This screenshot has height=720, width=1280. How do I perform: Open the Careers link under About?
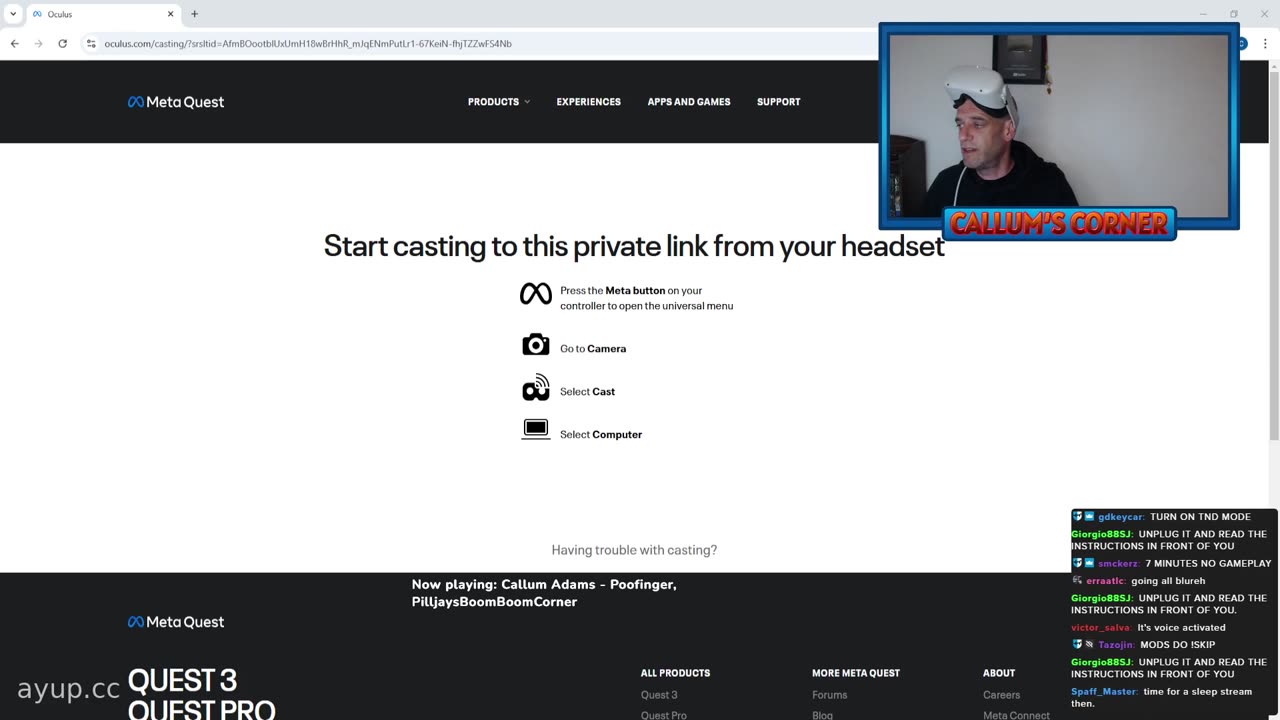[1001, 695]
